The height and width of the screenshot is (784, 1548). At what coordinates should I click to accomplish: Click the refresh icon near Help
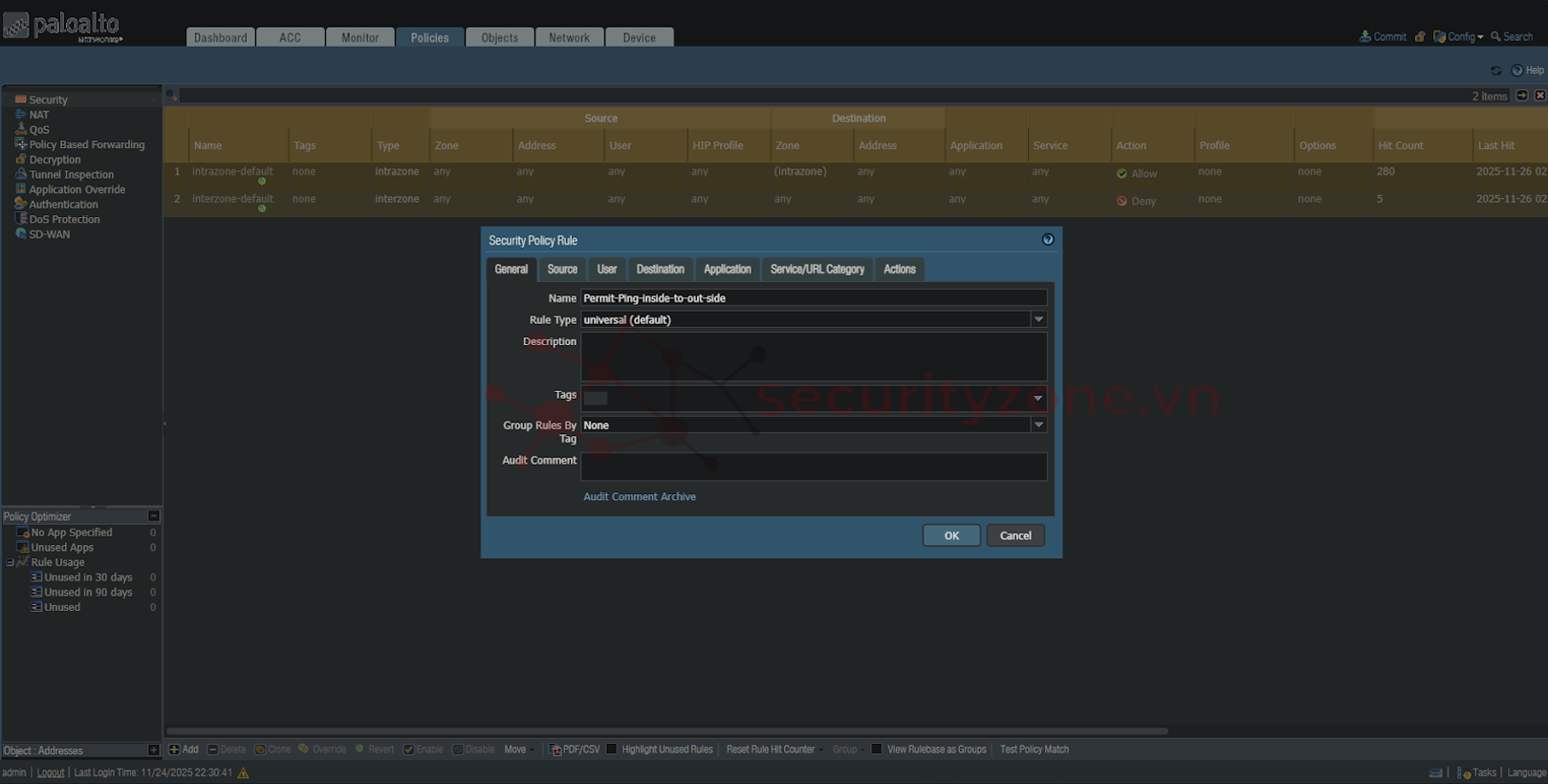pos(1496,71)
